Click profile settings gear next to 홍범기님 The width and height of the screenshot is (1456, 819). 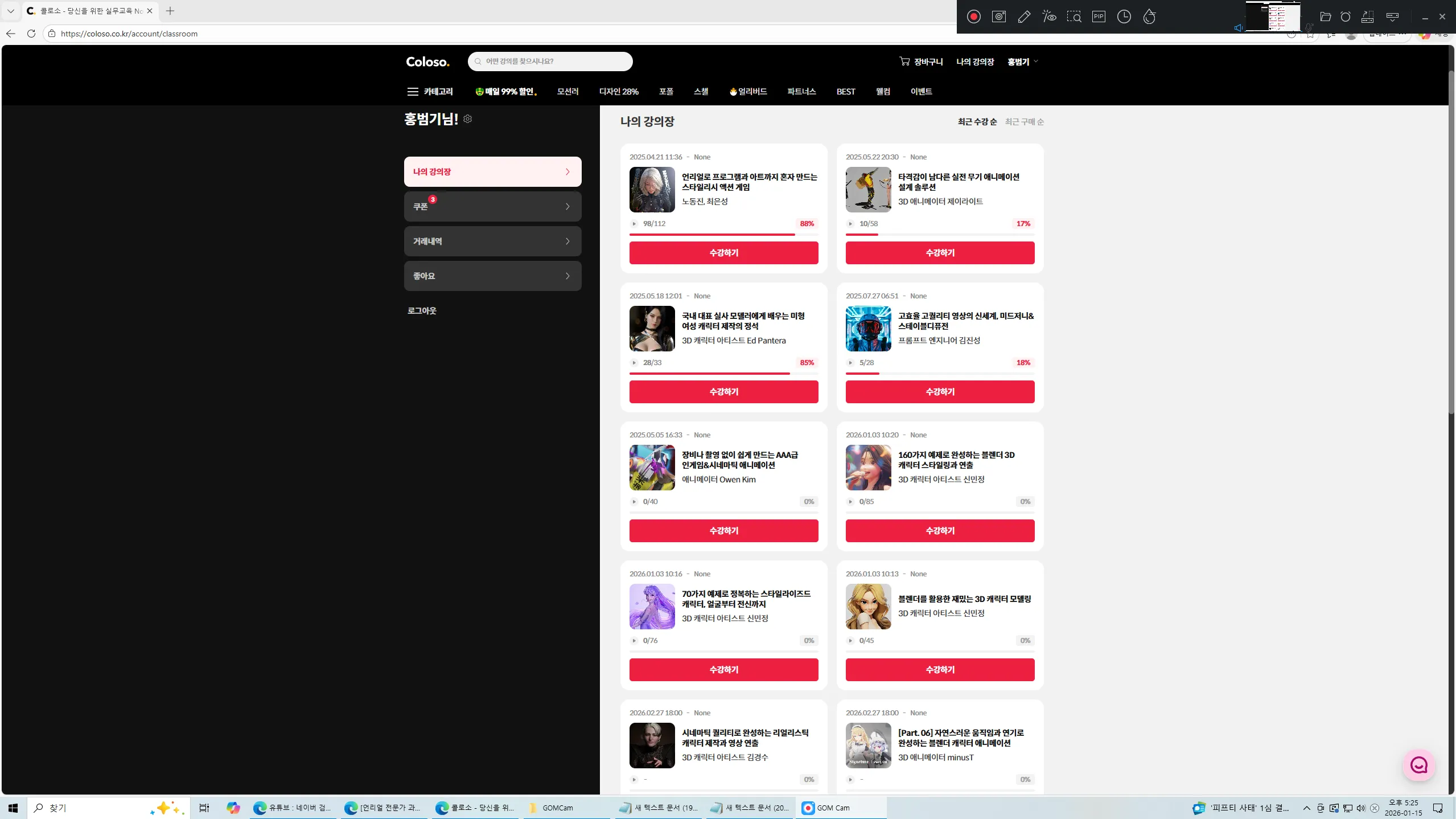467,119
